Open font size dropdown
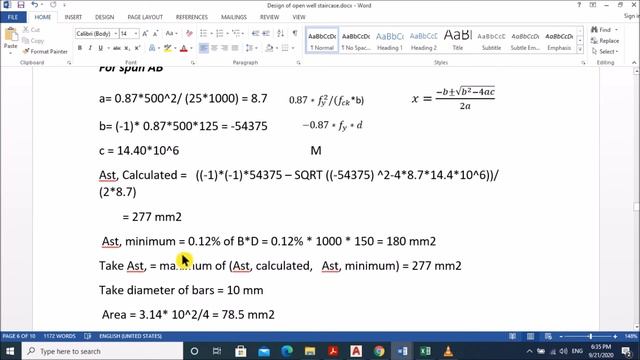Viewport: 640px width, 360px height. (136, 33)
